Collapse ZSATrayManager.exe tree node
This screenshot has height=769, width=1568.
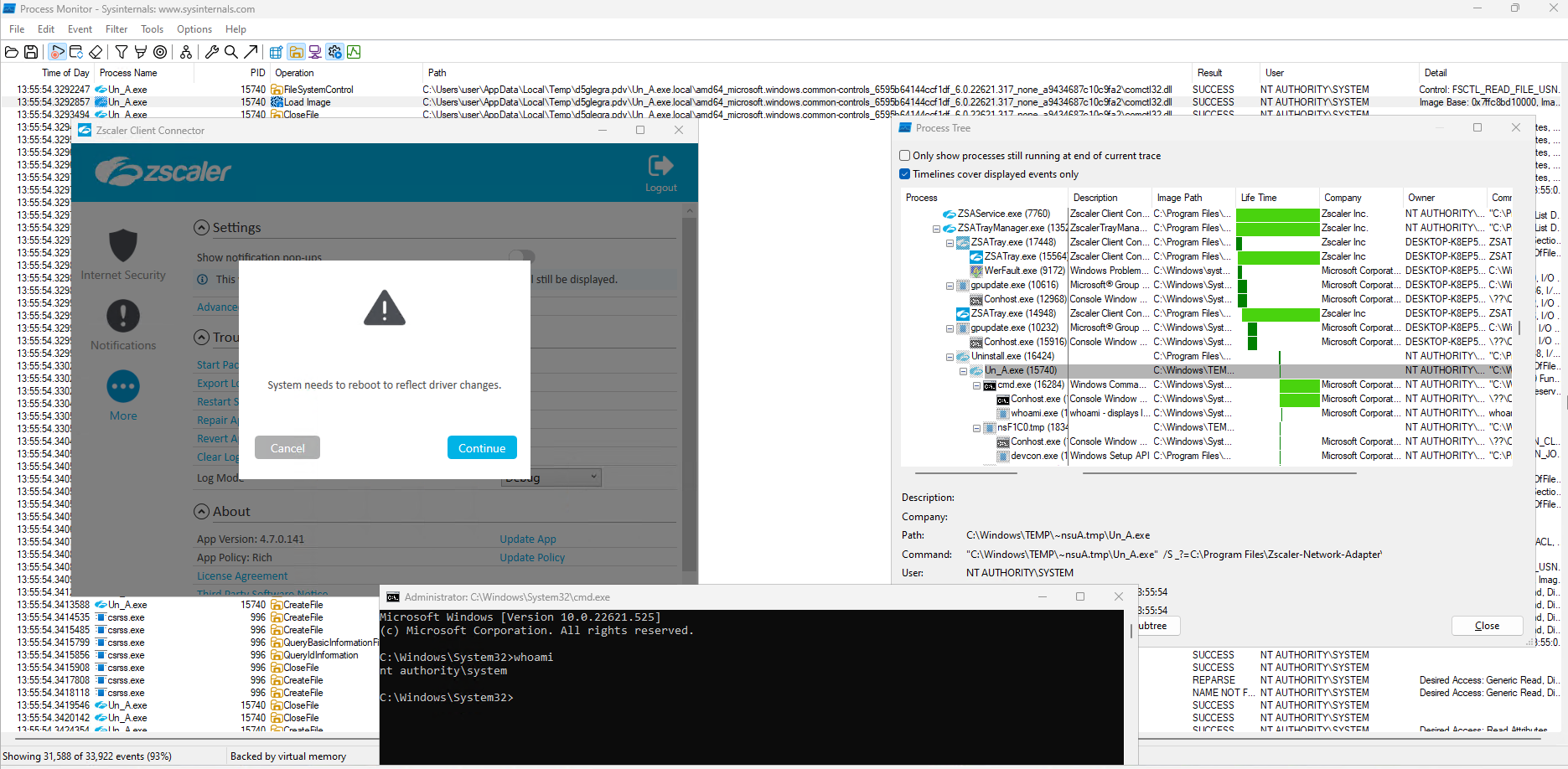[936, 228]
